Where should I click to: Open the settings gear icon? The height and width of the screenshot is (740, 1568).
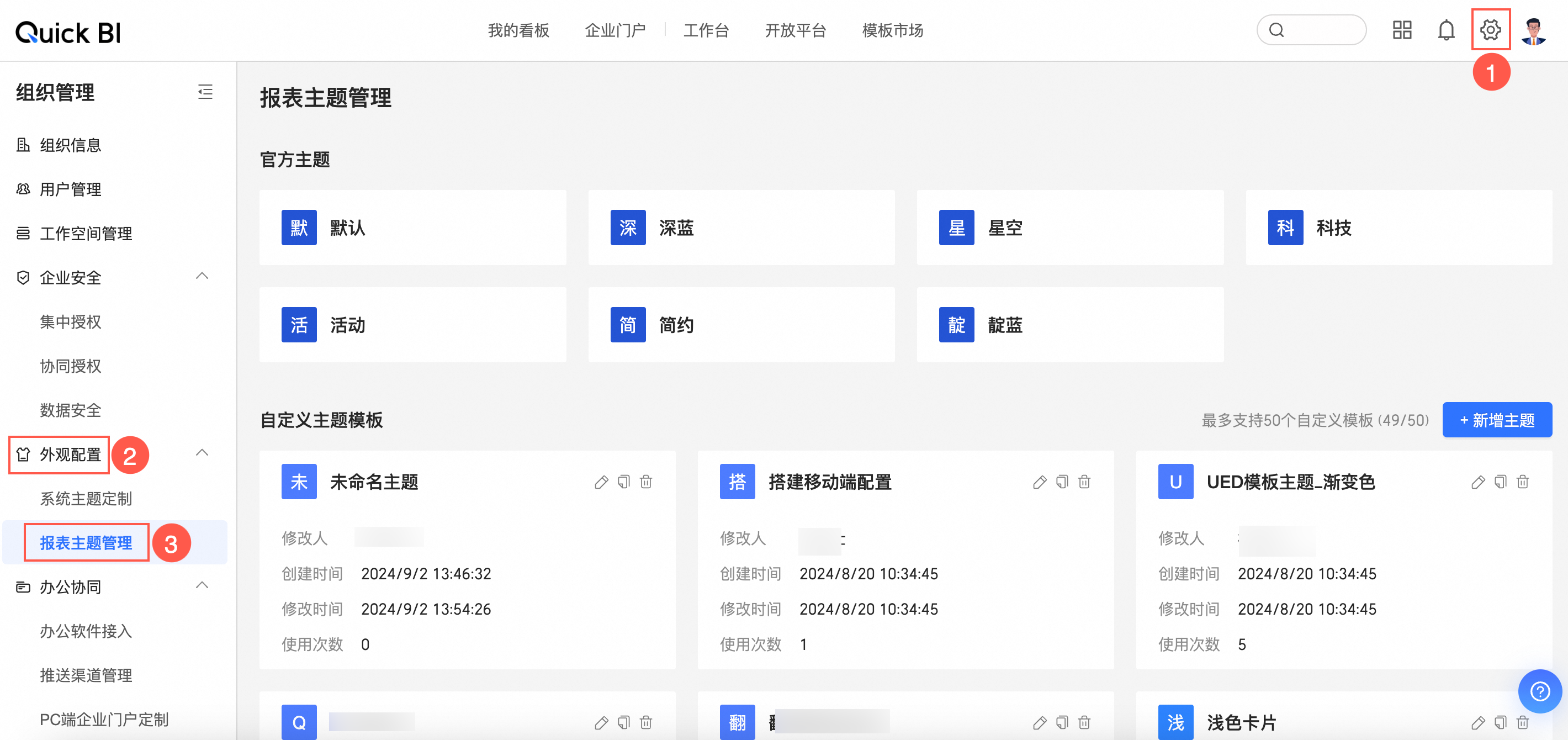1490,30
